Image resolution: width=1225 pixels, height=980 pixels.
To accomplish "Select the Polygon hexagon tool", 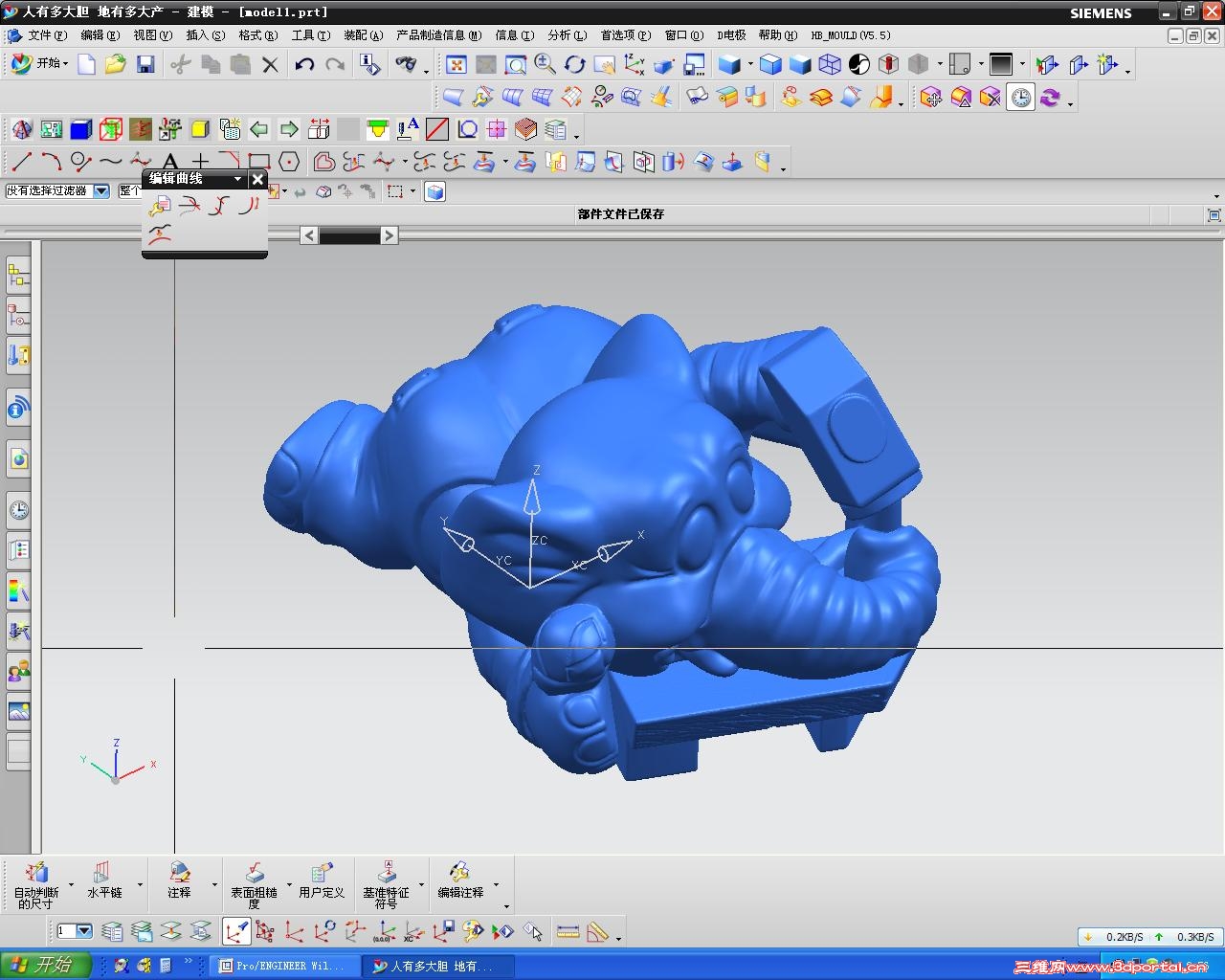I will point(289,162).
